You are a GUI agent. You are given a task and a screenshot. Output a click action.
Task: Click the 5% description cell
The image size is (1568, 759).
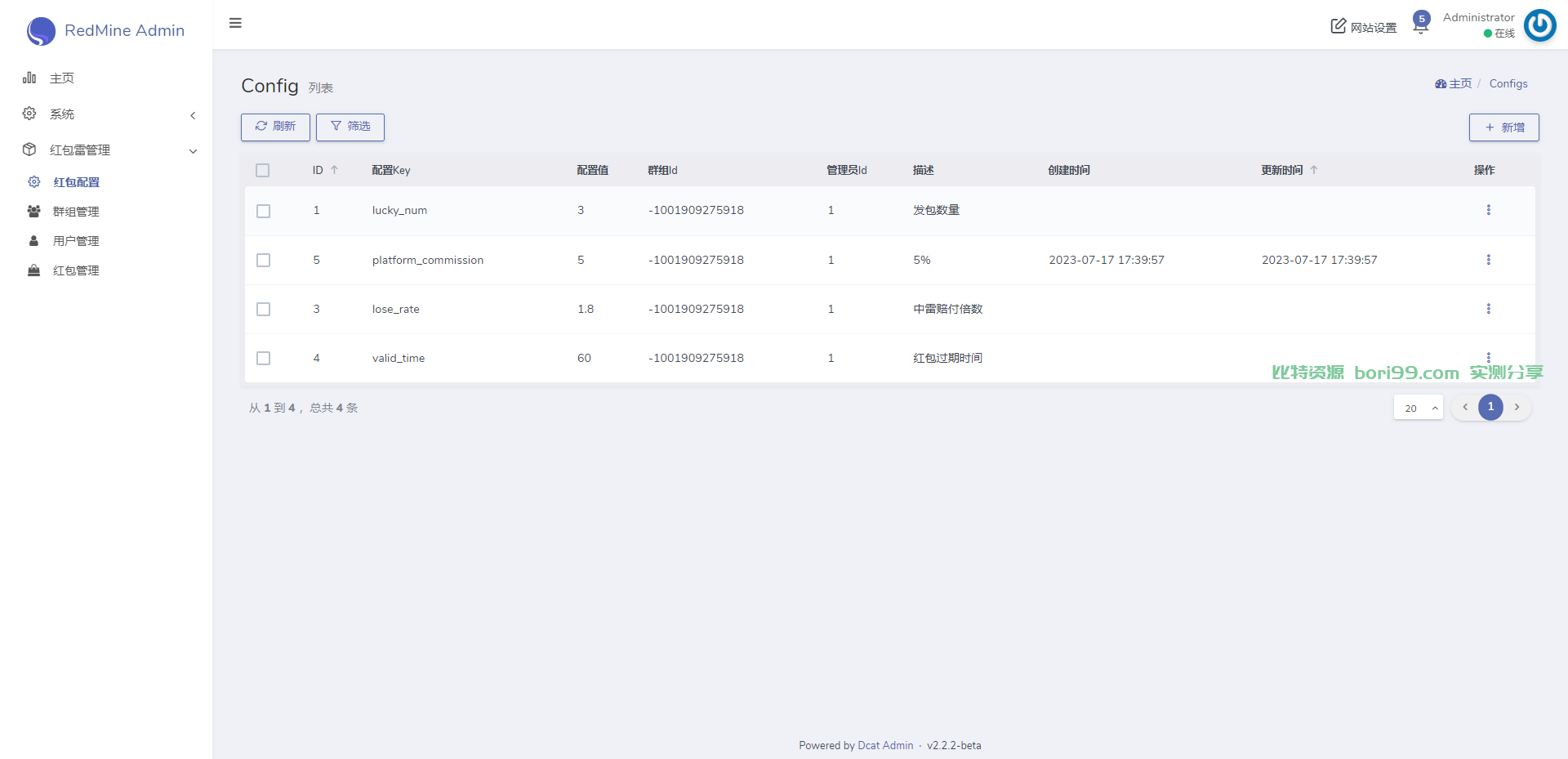(x=922, y=260)
